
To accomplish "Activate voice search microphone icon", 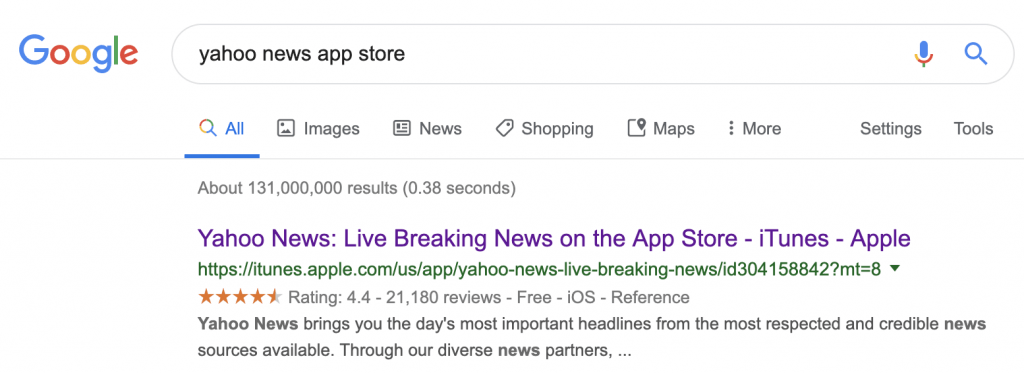I will click(923, 54).
